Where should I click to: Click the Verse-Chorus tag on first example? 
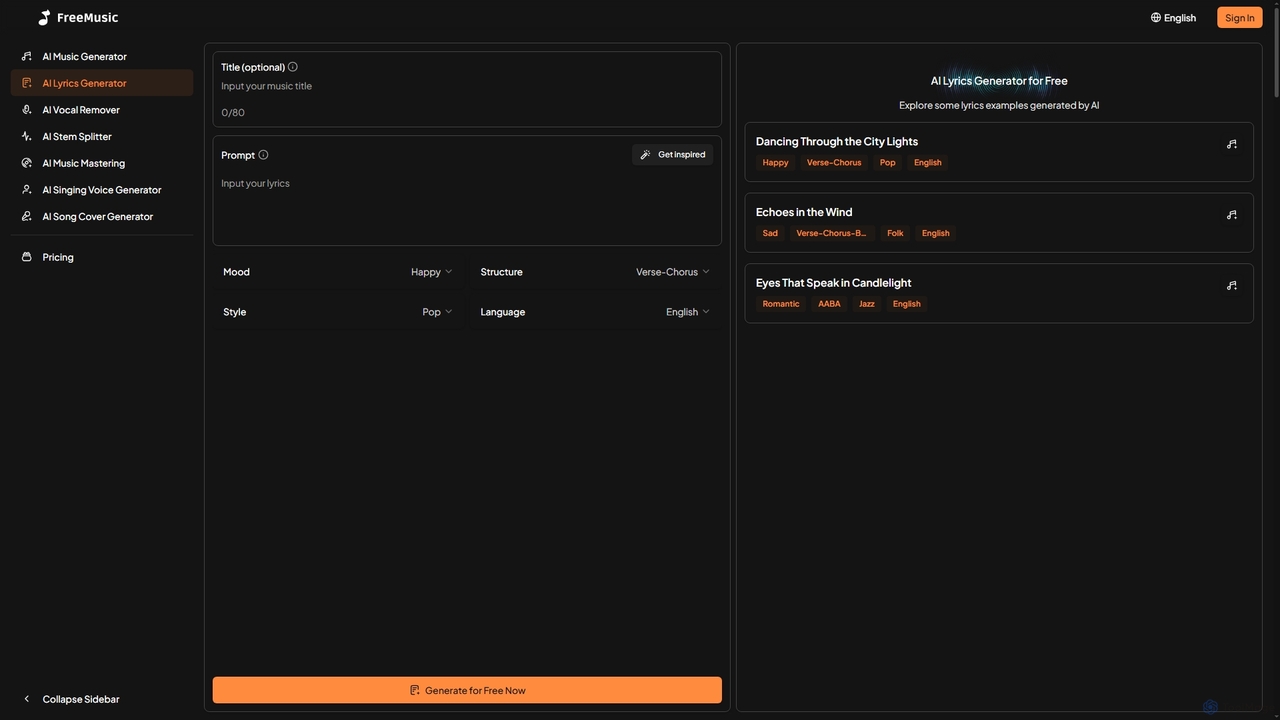click(x=834, y=163)
